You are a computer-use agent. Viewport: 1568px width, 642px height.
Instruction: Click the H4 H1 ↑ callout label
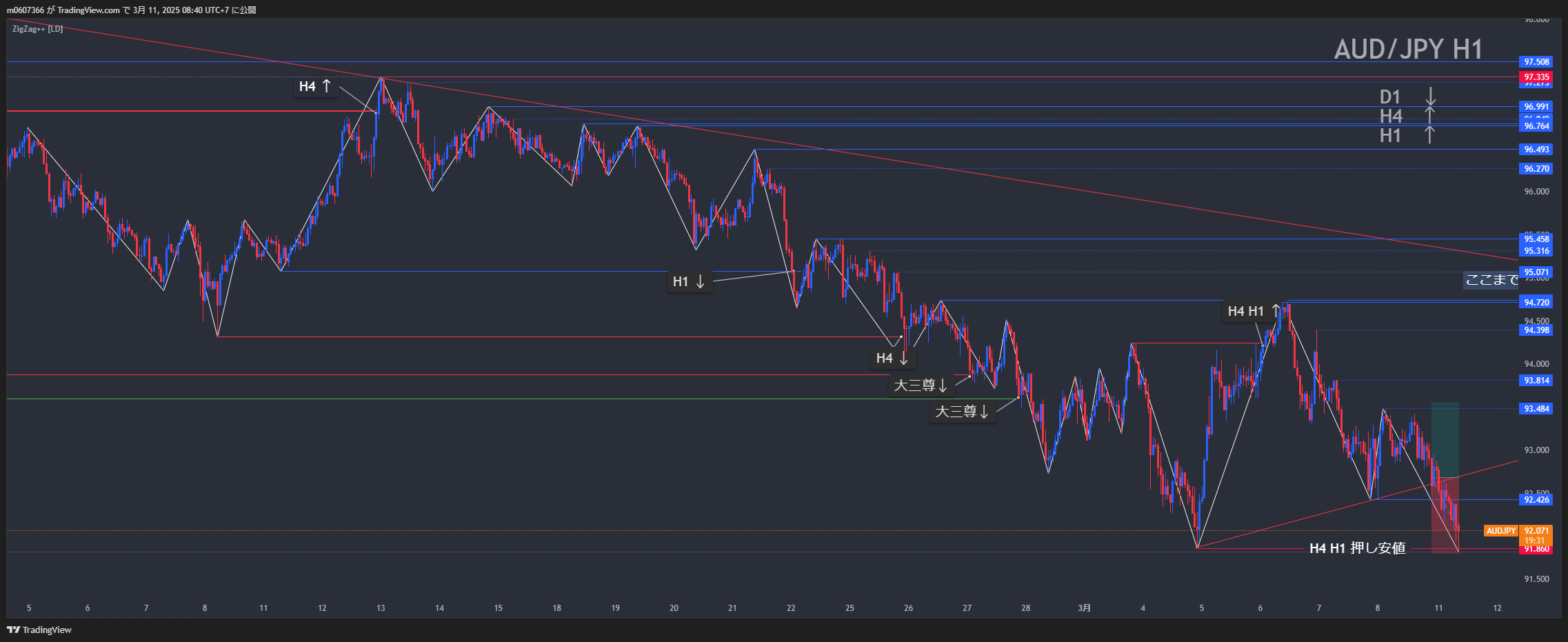[1253, 311]
